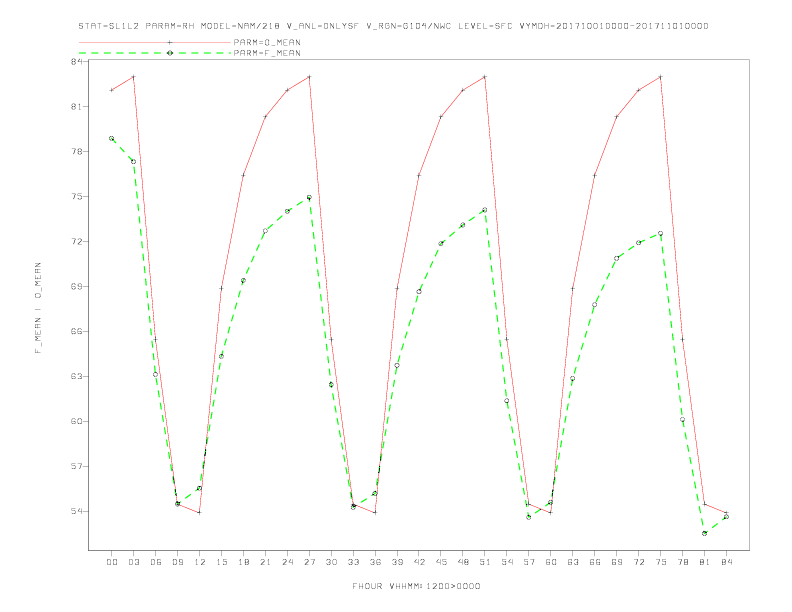Click the x-axis forecast hour label 45
This screenshot has height=612, width=792.
(x=441, y=562)
